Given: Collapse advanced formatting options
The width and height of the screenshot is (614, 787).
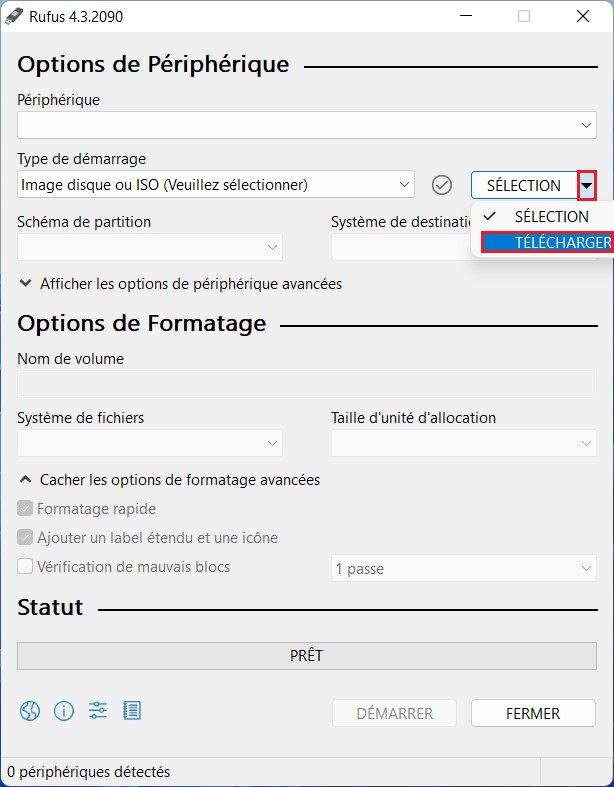Looking at the screenshot, I should (179, 480).
